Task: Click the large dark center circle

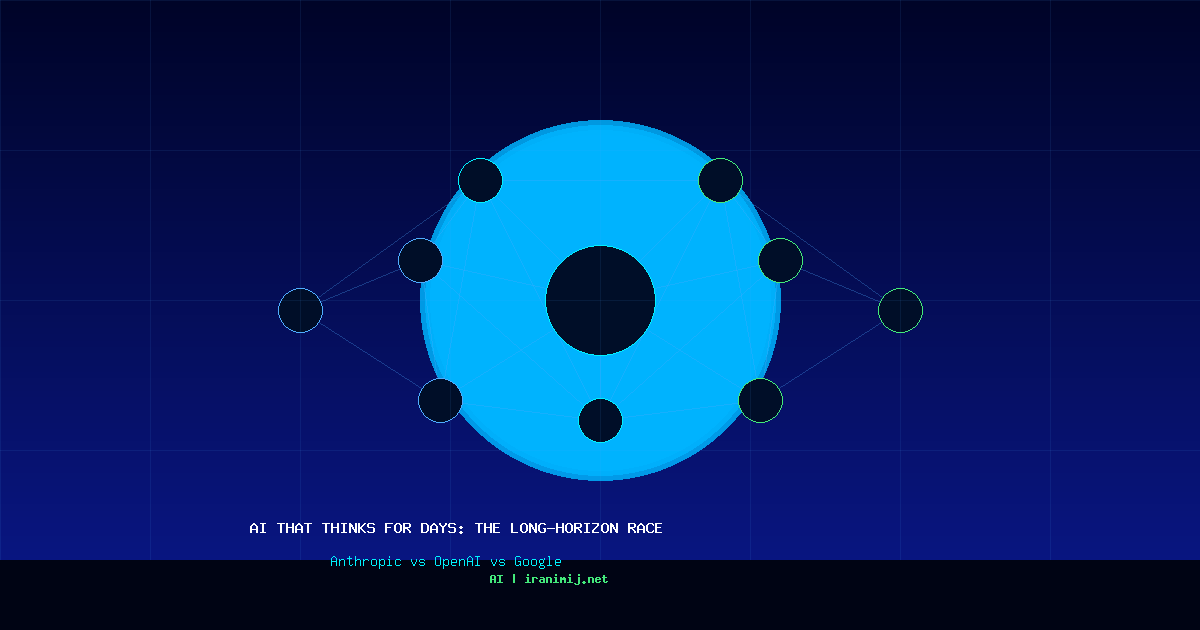Action: [600, 300]
